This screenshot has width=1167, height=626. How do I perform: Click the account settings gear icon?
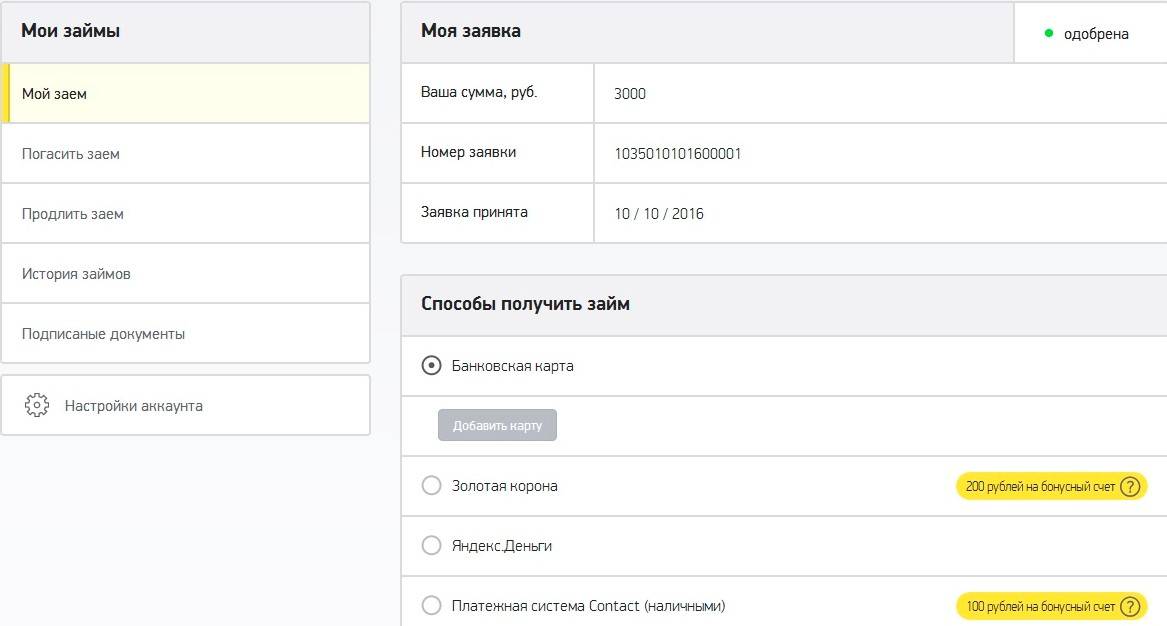click(x=37, y=406)
